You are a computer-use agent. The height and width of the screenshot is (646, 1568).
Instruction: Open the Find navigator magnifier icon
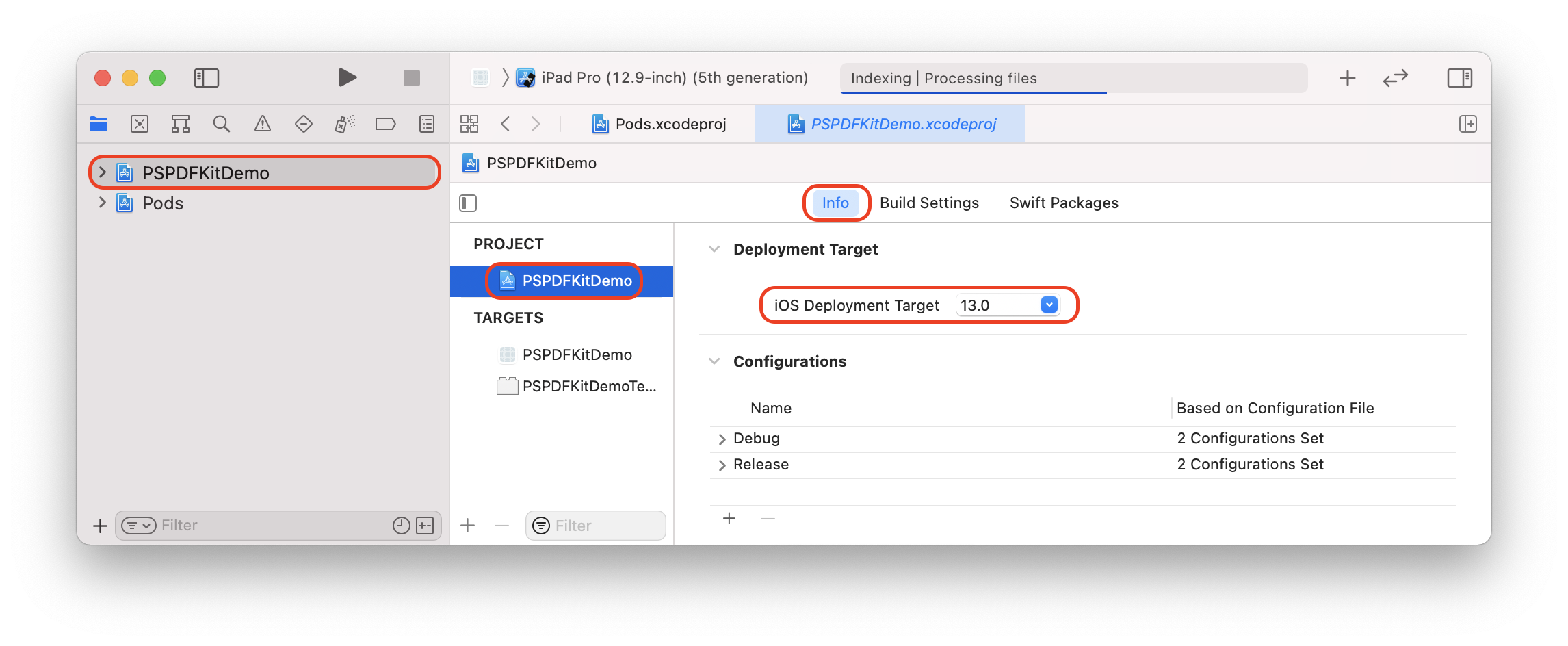click(x=221, y=124)
